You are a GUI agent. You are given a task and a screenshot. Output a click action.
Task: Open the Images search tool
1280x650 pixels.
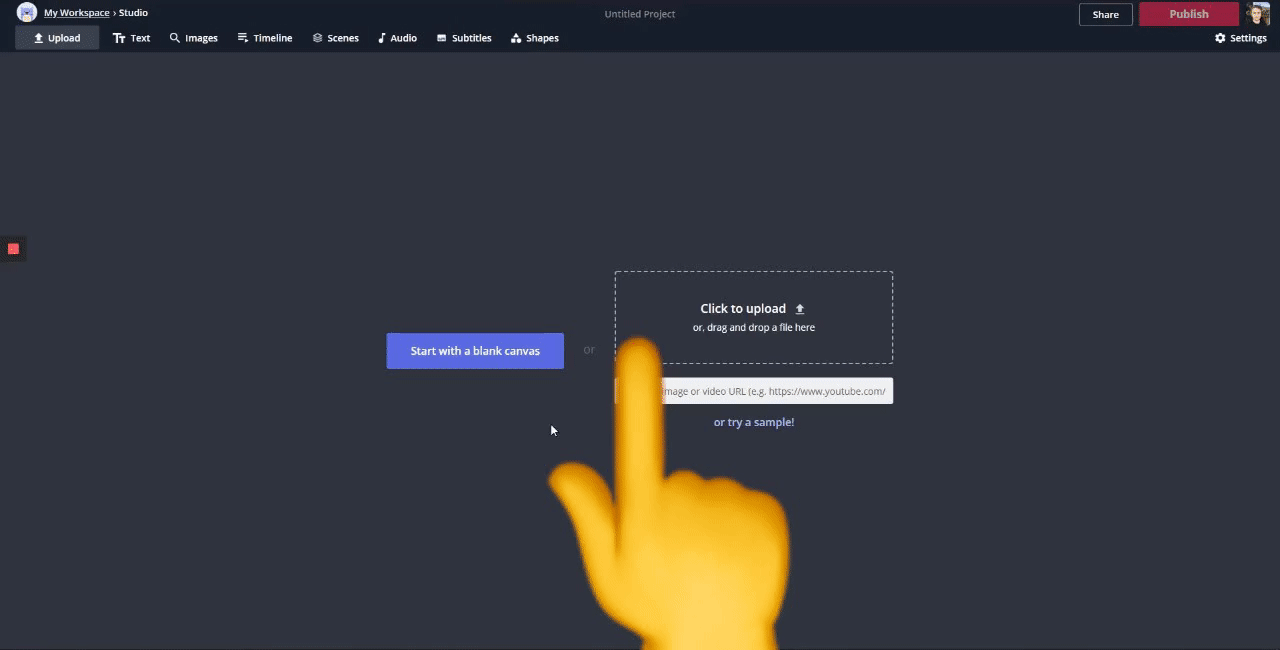pyautogui.click(x=193, y=38)
